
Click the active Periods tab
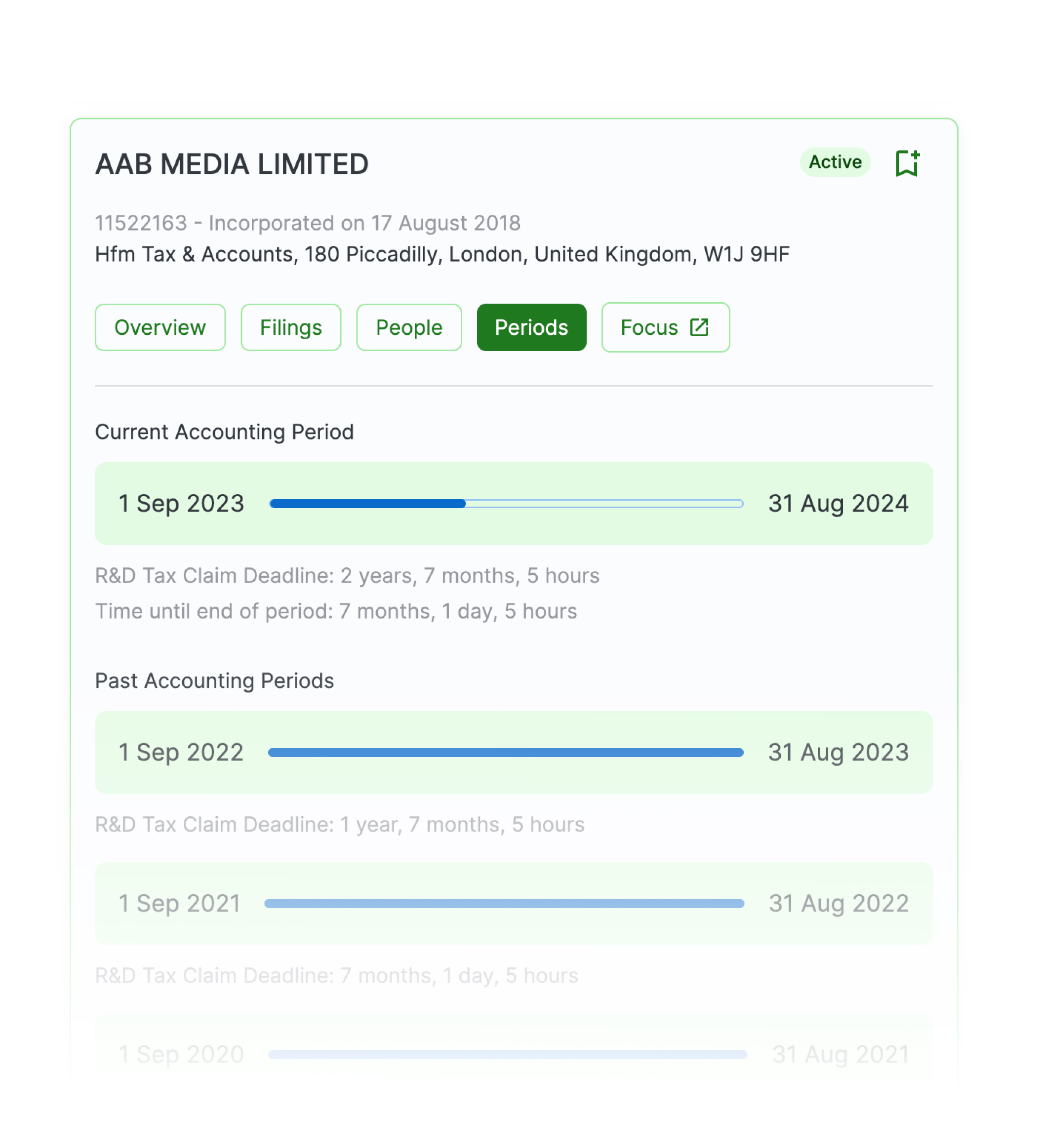pos(531,327)
